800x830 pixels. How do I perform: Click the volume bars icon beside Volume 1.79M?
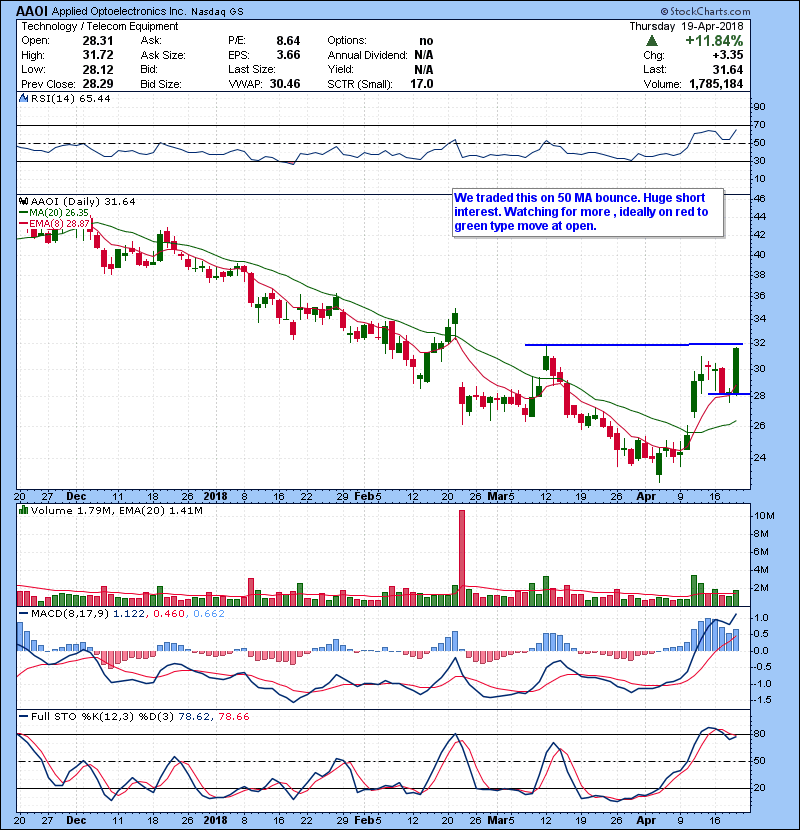click(23, 510)
